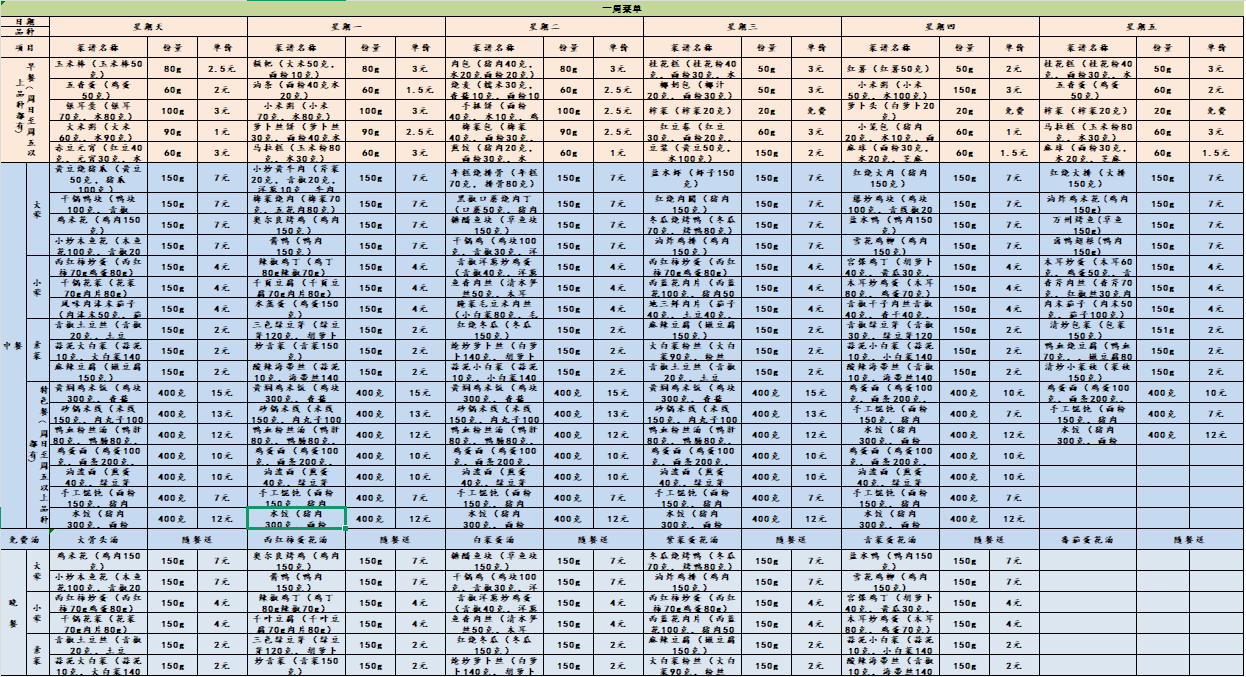Click the 红薯 breakfast cell under 星期四
Viewport: 1246px width, 677px height.
click(x=891, y=68)
